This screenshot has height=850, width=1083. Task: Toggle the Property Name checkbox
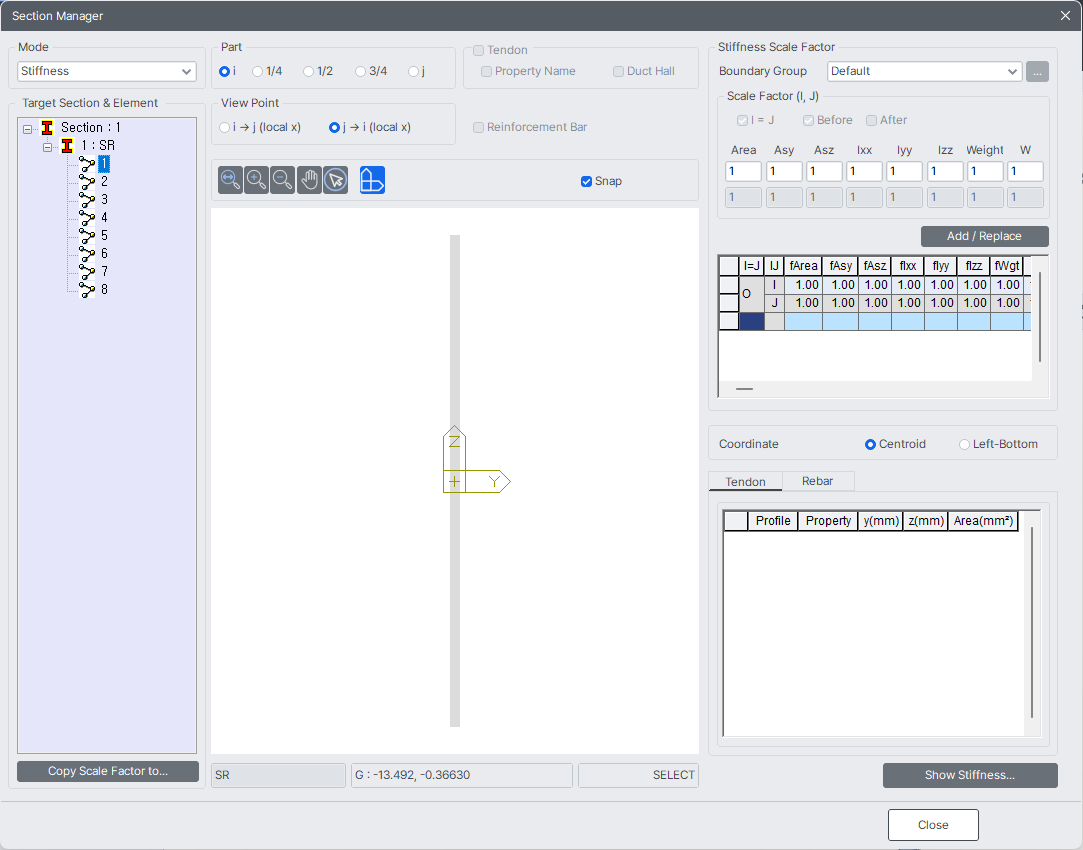tap(486, 71)
